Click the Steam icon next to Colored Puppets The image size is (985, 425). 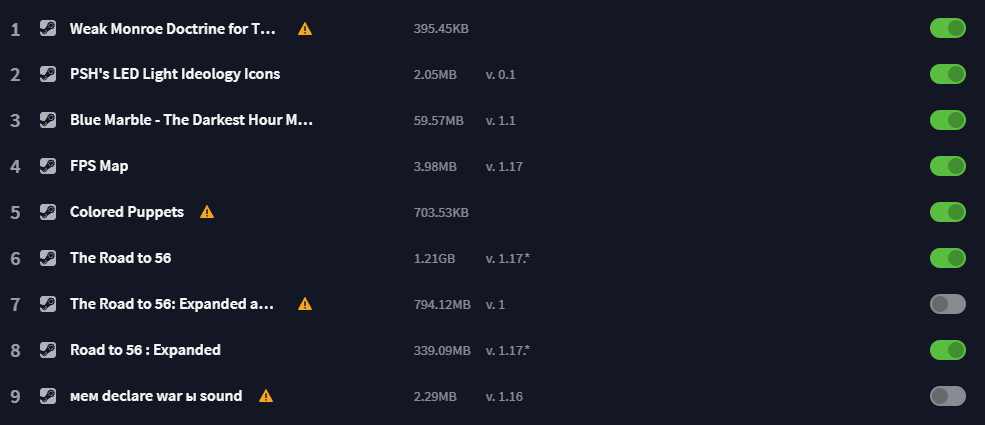point(48,212)
